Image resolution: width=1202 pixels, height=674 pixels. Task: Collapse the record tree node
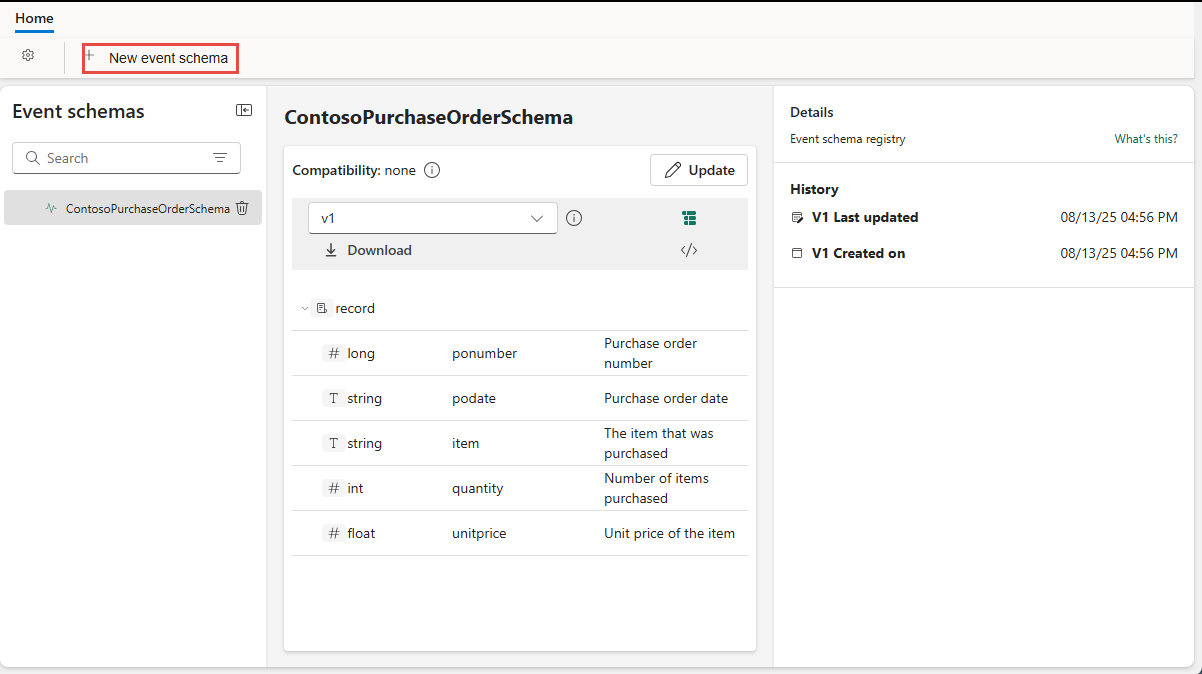305,309
